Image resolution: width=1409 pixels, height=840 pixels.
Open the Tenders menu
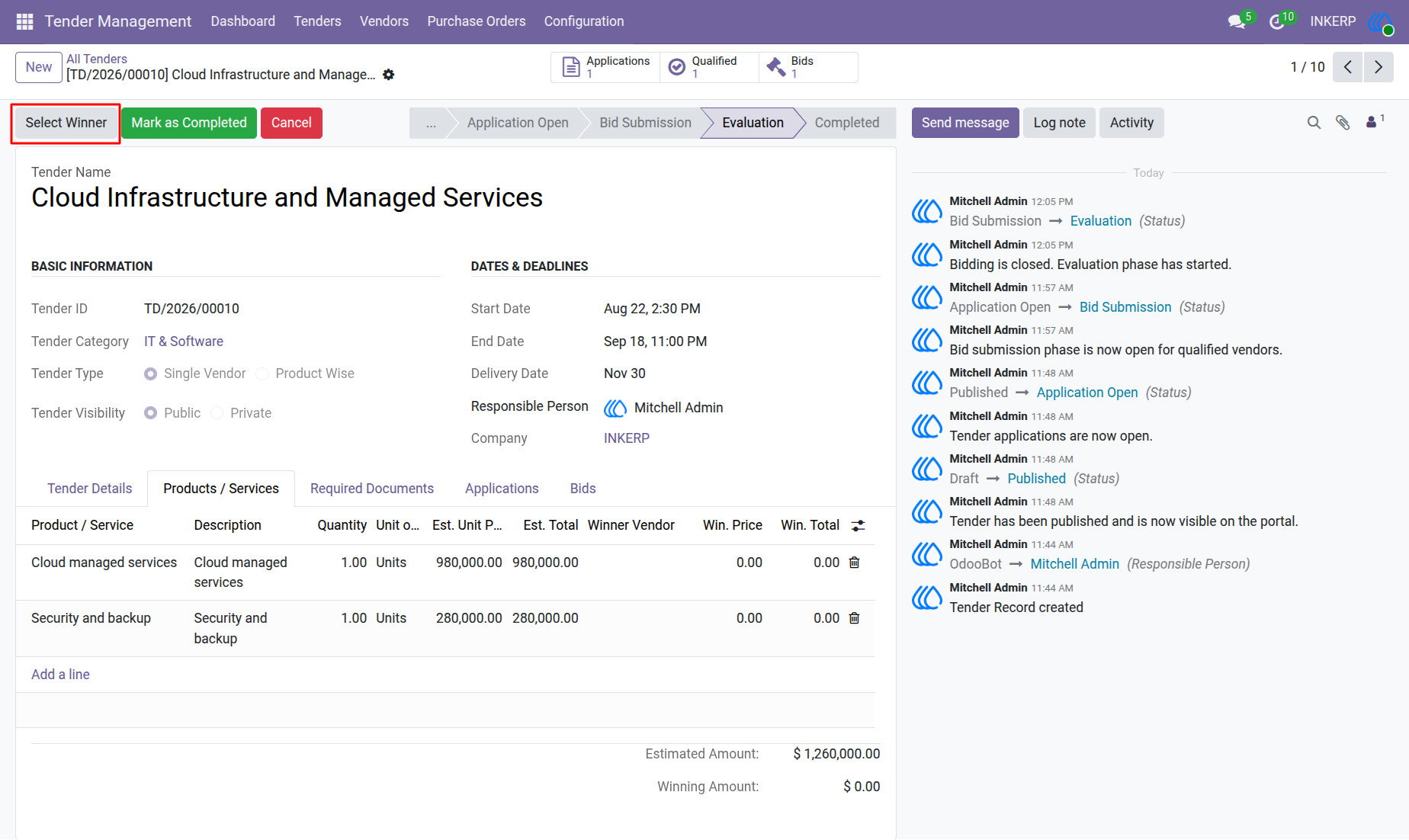coord(317,21)
